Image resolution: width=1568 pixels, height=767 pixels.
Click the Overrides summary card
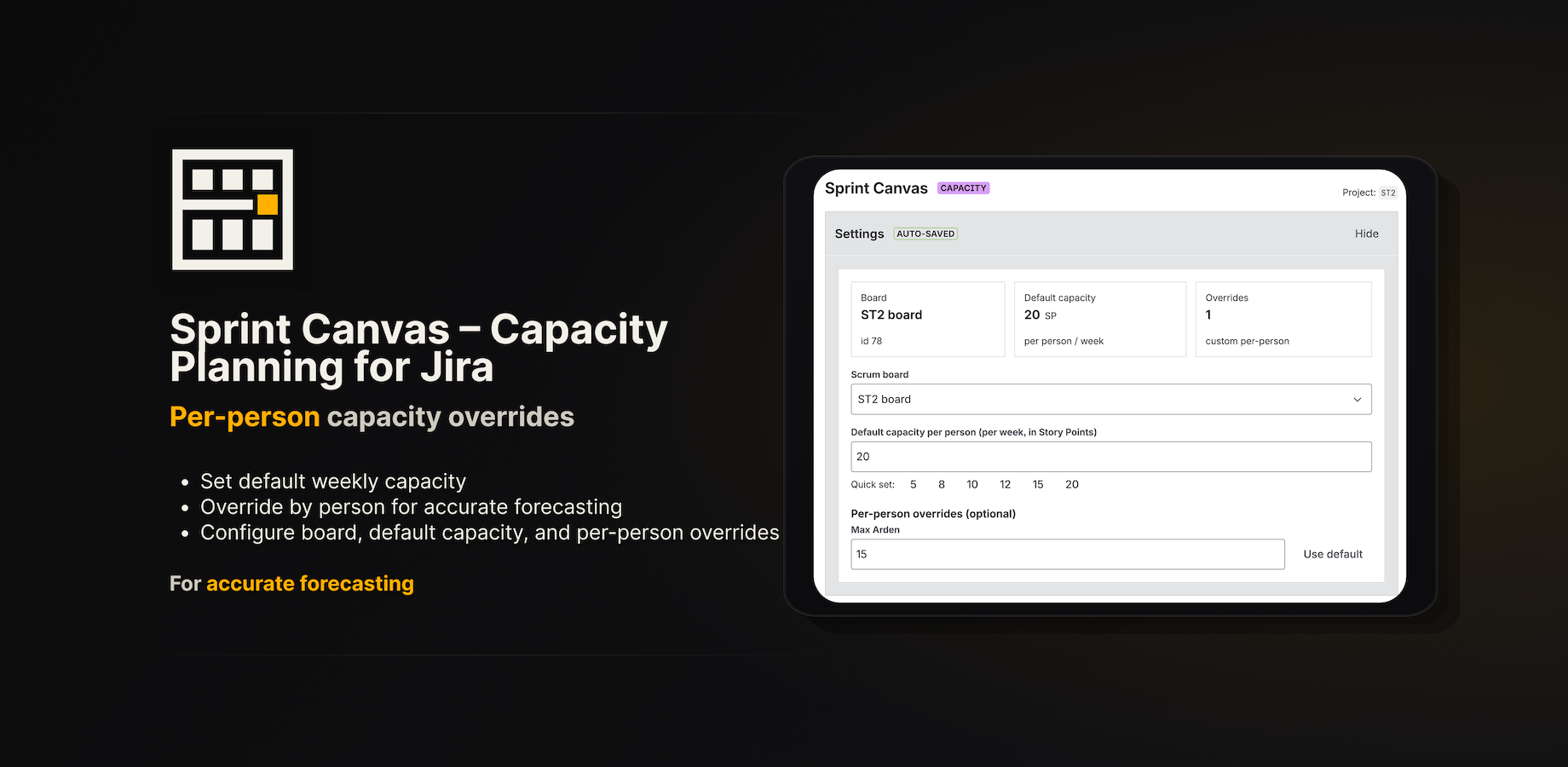pyautogui.click(x=1283, y=319)
